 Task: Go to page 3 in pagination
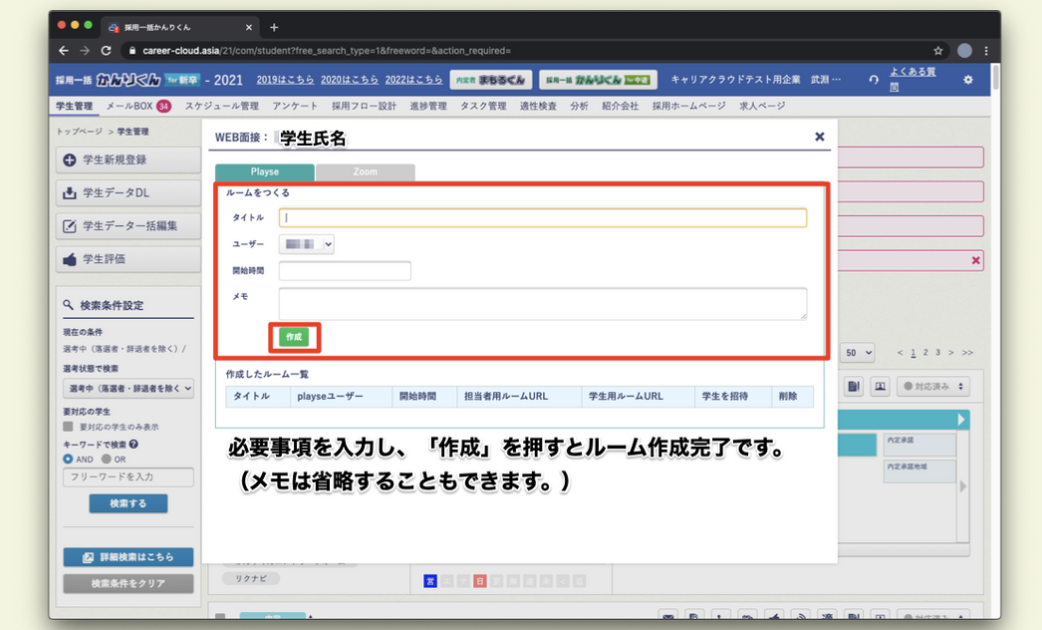pos(938,353)
